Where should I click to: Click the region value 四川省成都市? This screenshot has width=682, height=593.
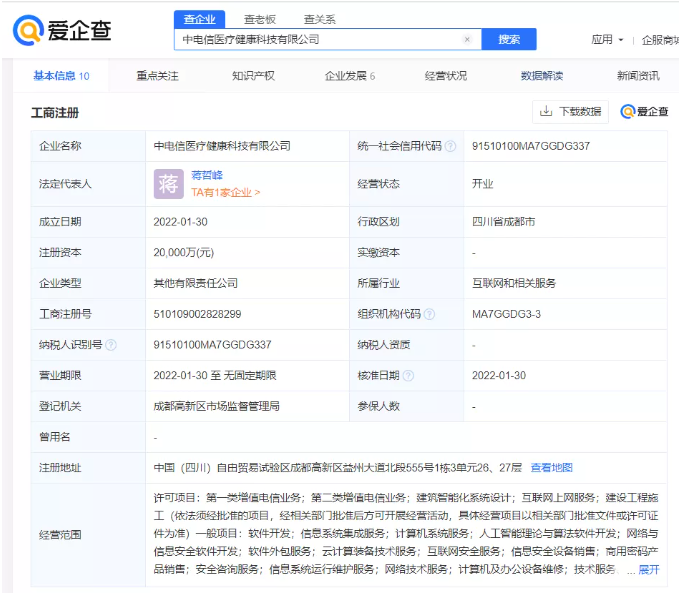pos(503,222)
